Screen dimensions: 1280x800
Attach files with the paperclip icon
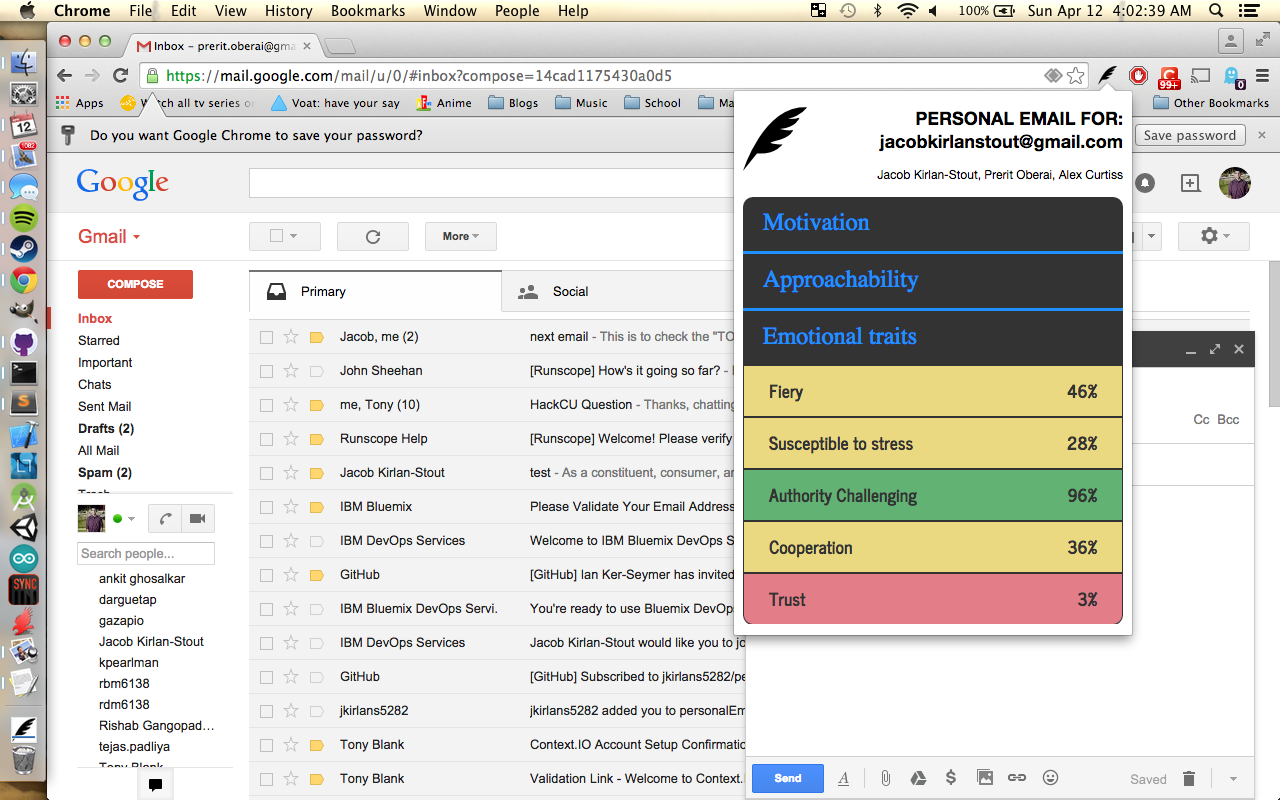tap(885, 778)
